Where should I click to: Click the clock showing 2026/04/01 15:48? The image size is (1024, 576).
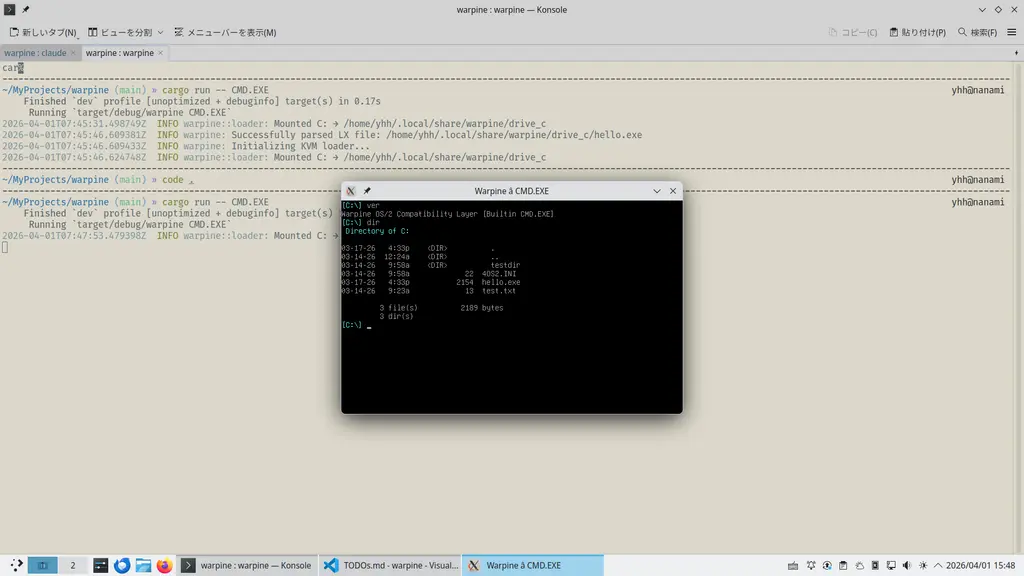coord(981,565)
